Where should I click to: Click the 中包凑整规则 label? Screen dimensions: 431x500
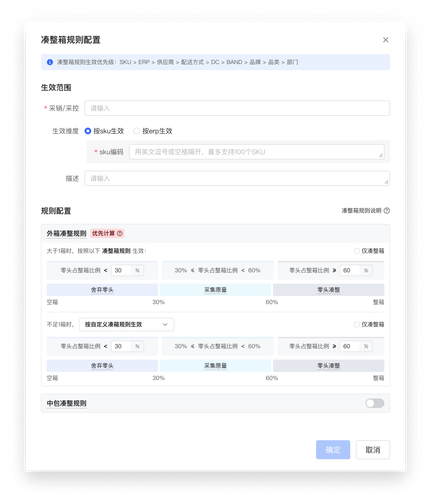[66, 403]
